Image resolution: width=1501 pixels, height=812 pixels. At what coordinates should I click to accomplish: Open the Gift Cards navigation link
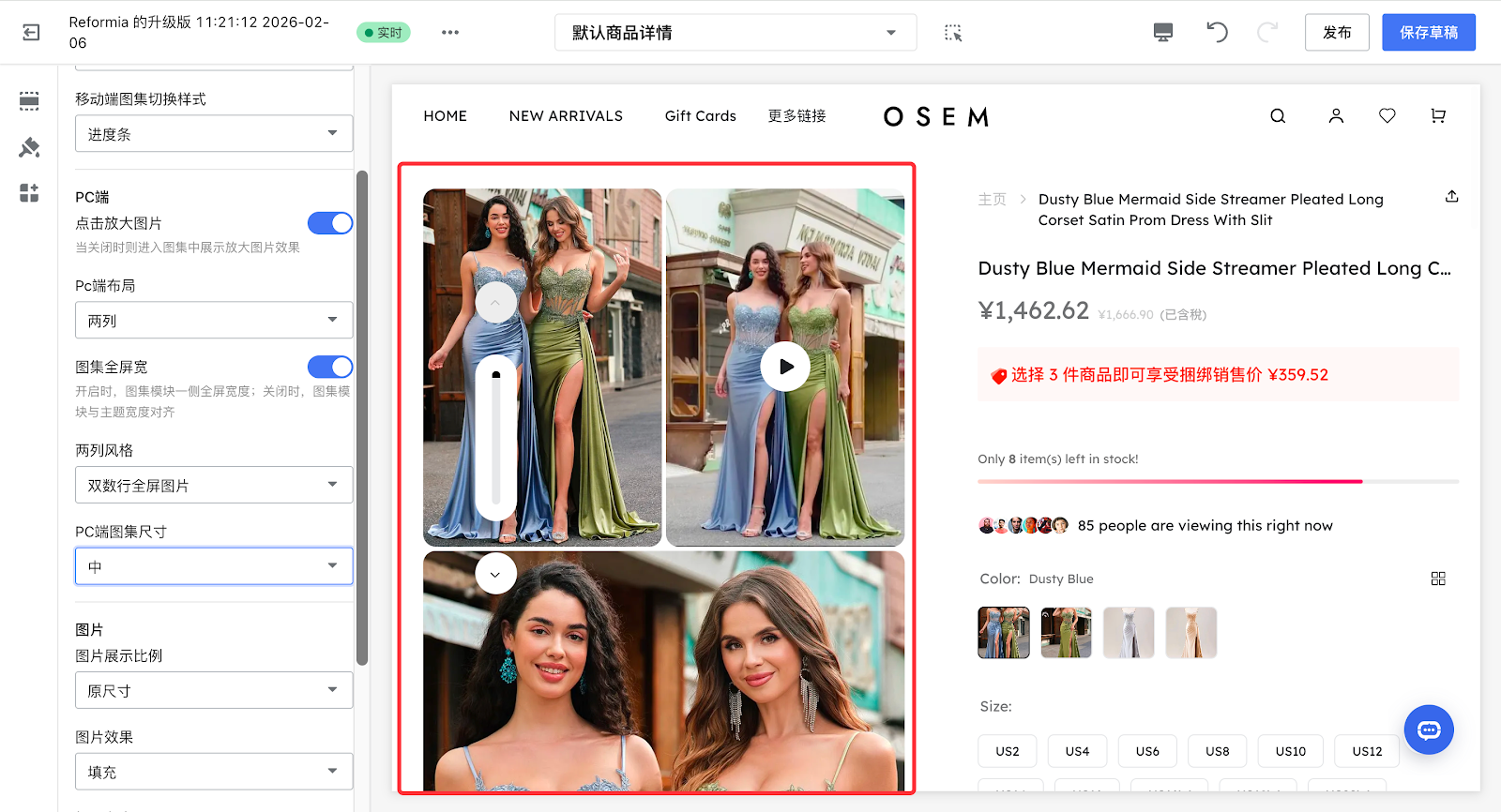[x=700, y=116]
